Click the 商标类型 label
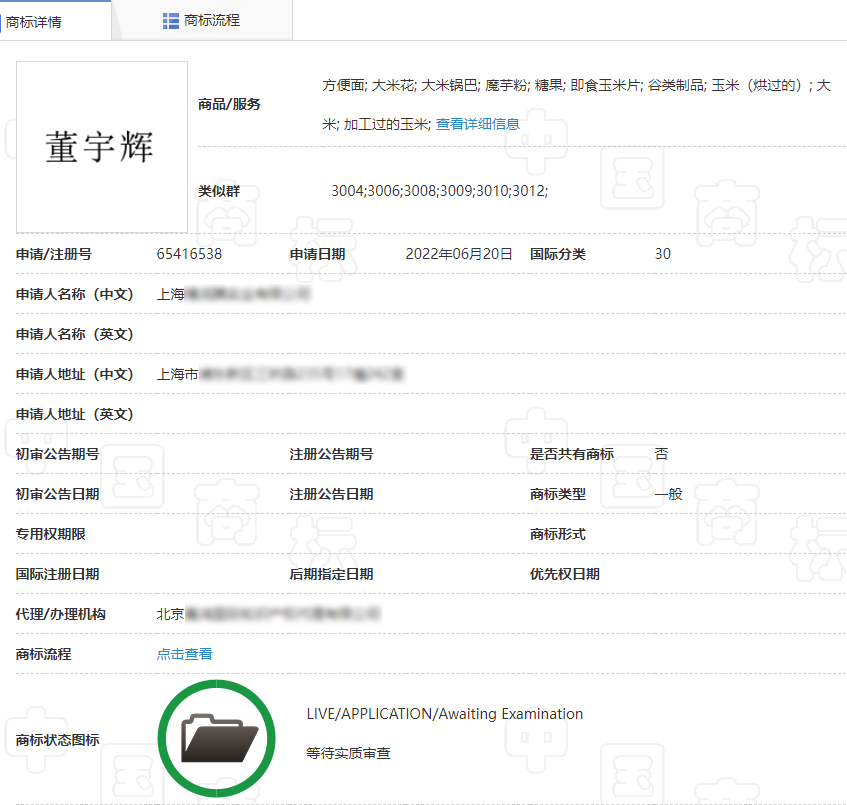The height and width of the screenshot is (805, 847). coord(557,494)
